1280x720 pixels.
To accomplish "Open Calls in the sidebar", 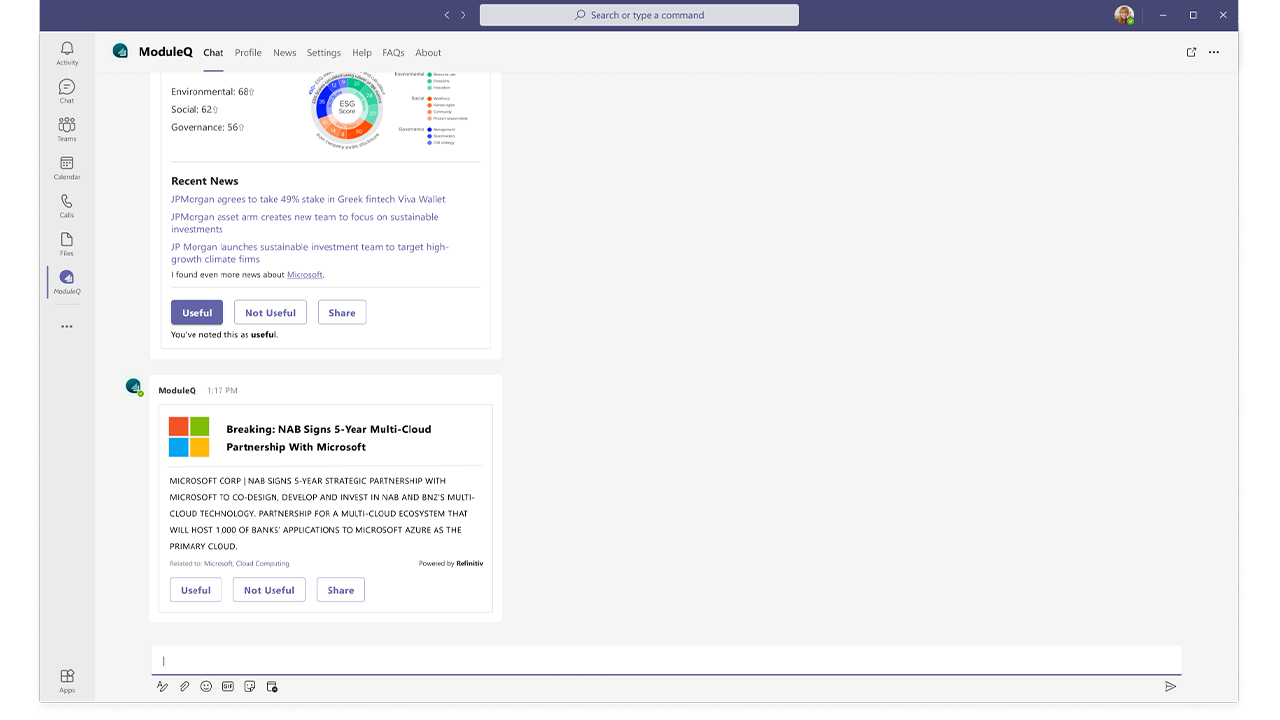I will click(x=67, y=205).
